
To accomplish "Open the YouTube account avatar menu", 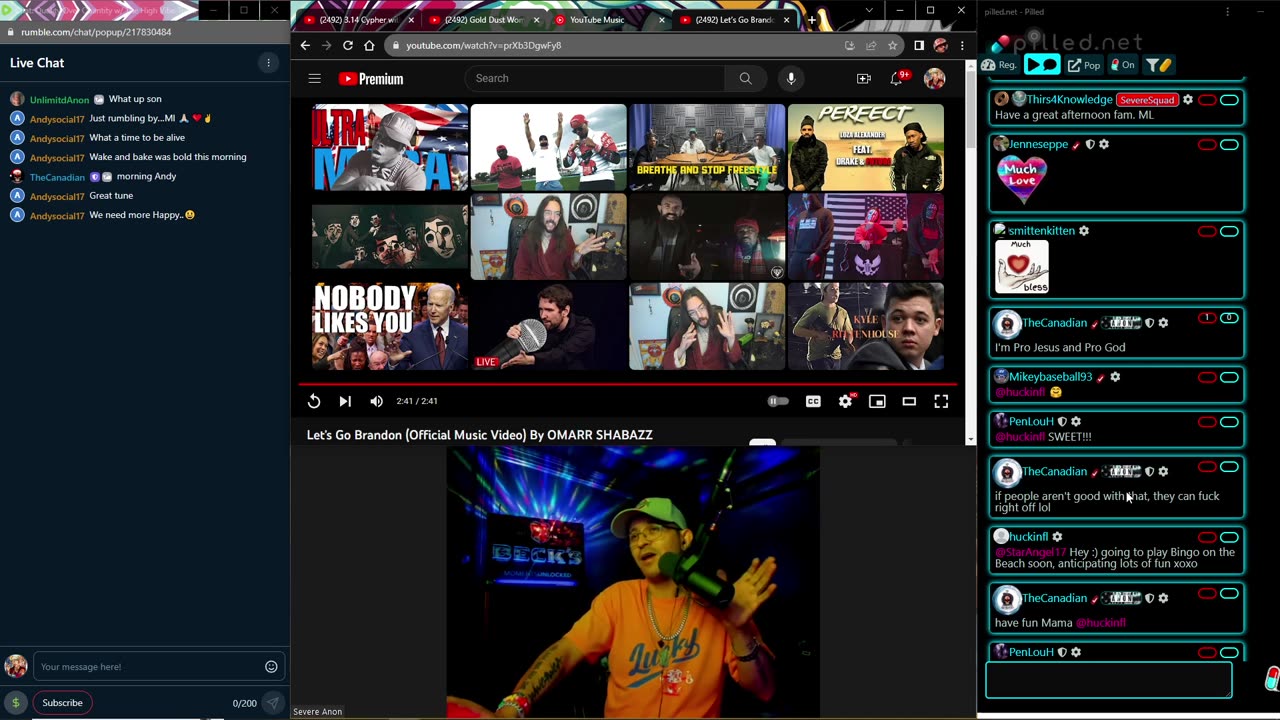I will pos(934,78).
